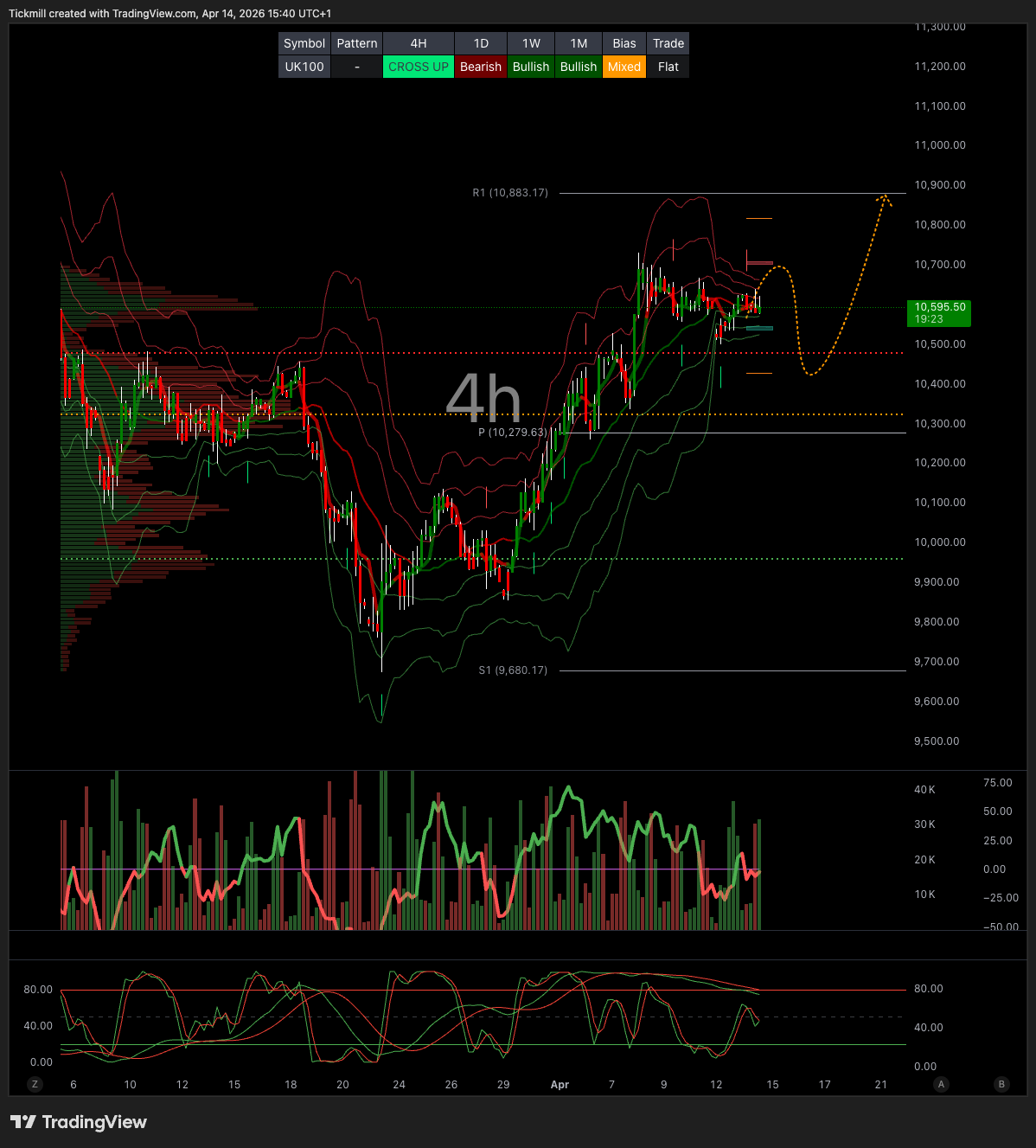
Task: Open the timezone selector marked Z
Action: [x=34, y=1084]
